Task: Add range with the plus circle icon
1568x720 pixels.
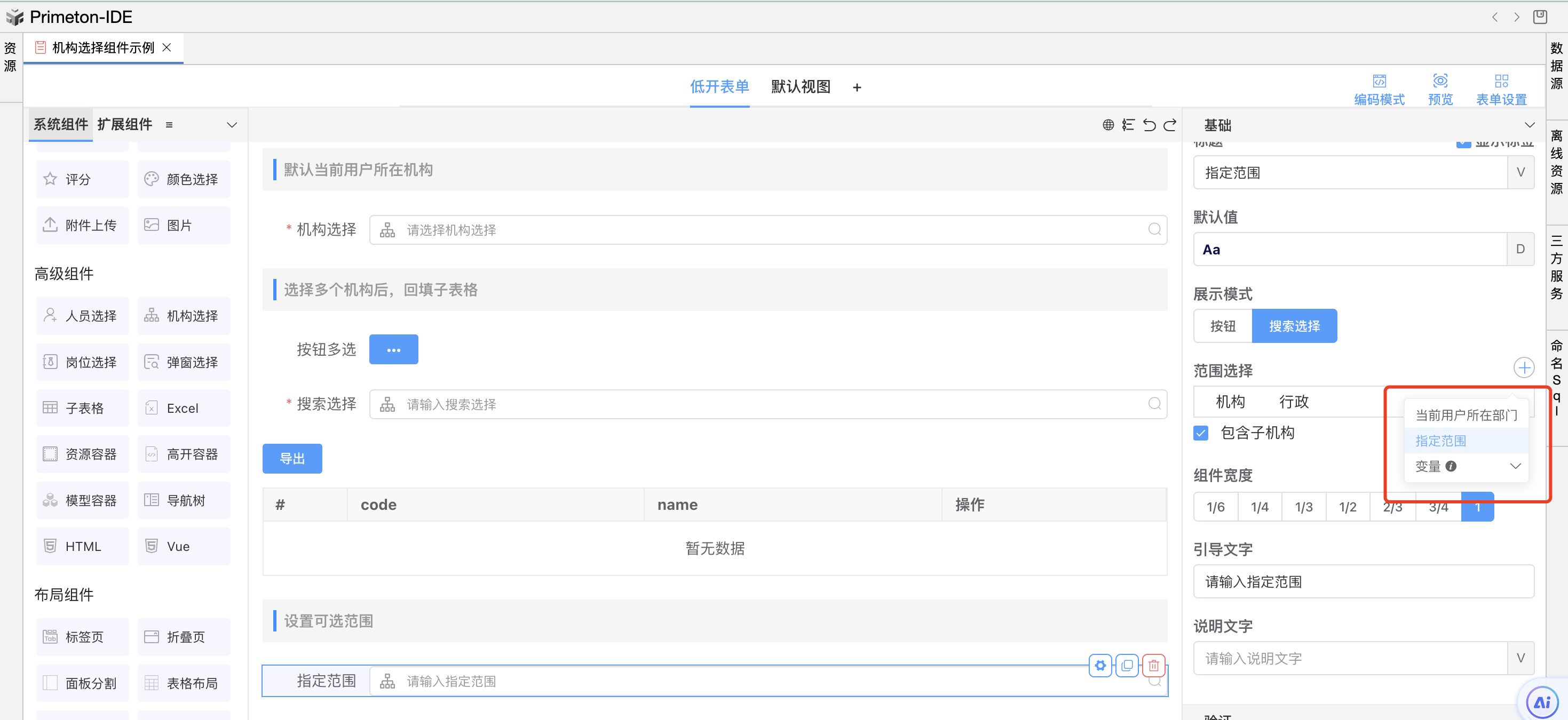Action: coord(1524,368)
